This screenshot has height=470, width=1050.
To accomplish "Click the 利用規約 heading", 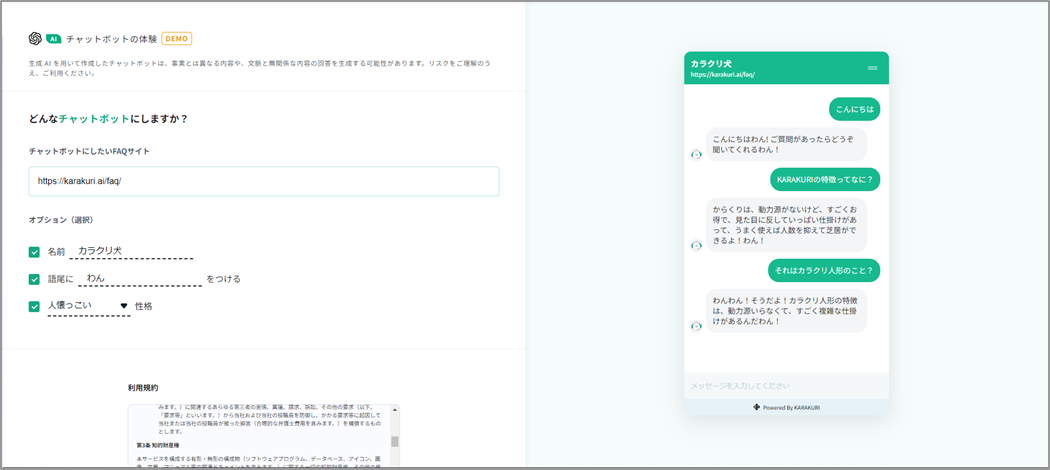I will click(143, 388).
